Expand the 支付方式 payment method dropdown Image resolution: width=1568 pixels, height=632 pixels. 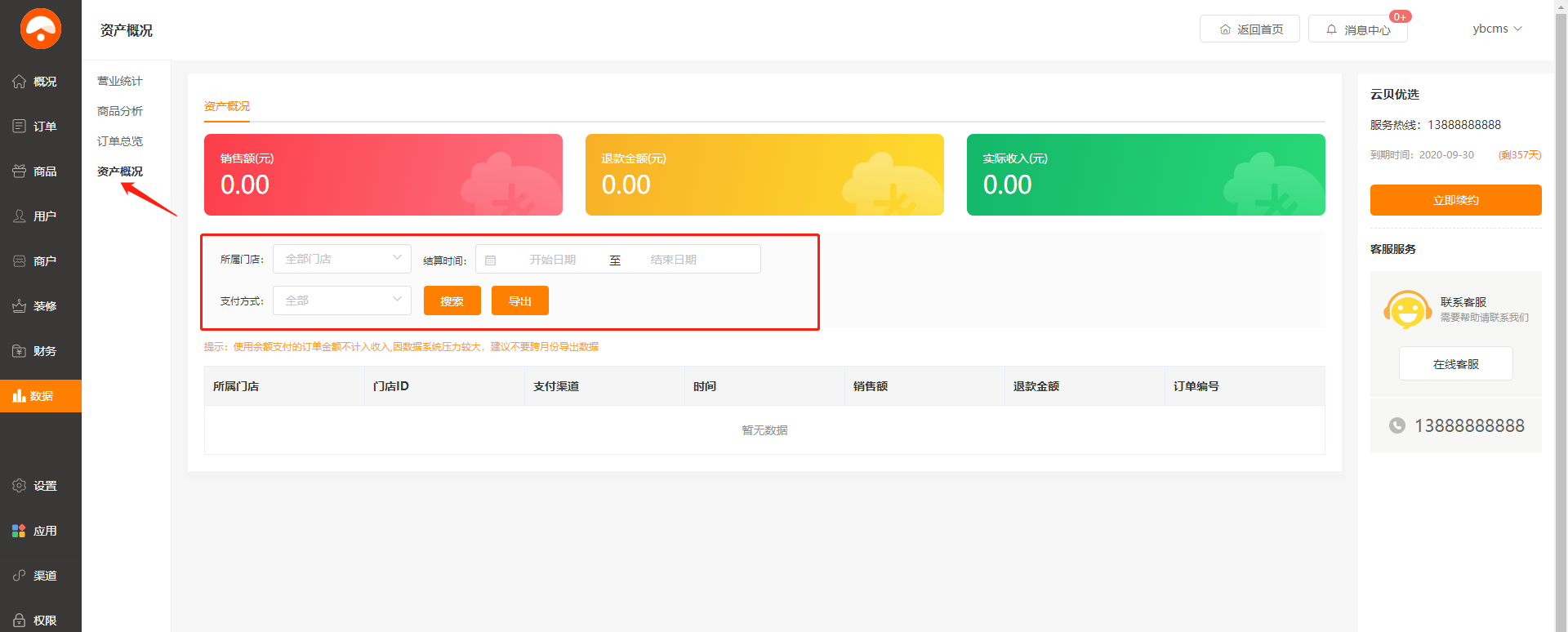click(342, 300)
